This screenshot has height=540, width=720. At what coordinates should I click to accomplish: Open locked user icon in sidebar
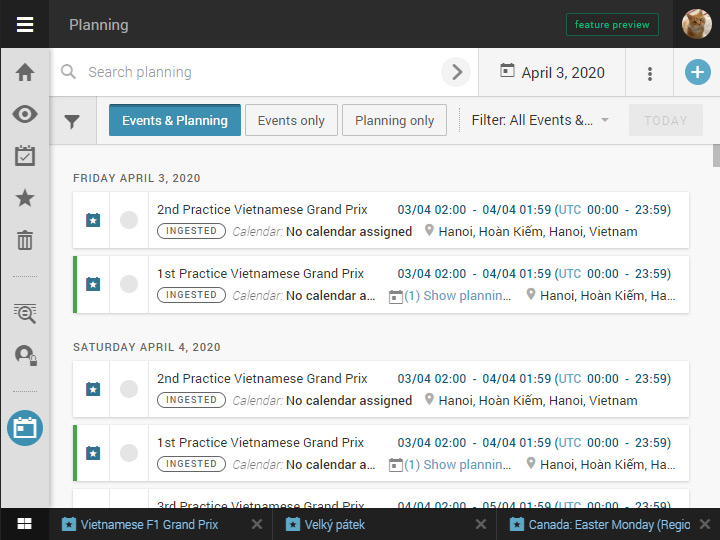point(26,355)
